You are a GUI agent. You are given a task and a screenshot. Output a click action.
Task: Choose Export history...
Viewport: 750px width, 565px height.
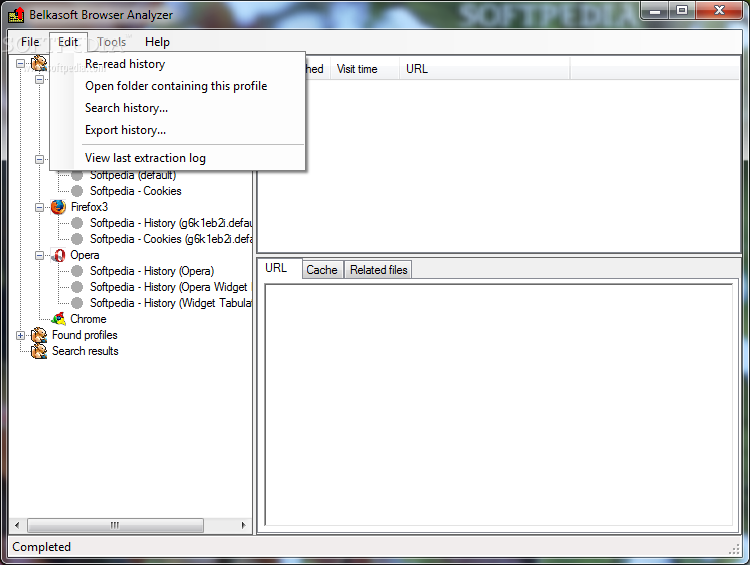point(177,130)
